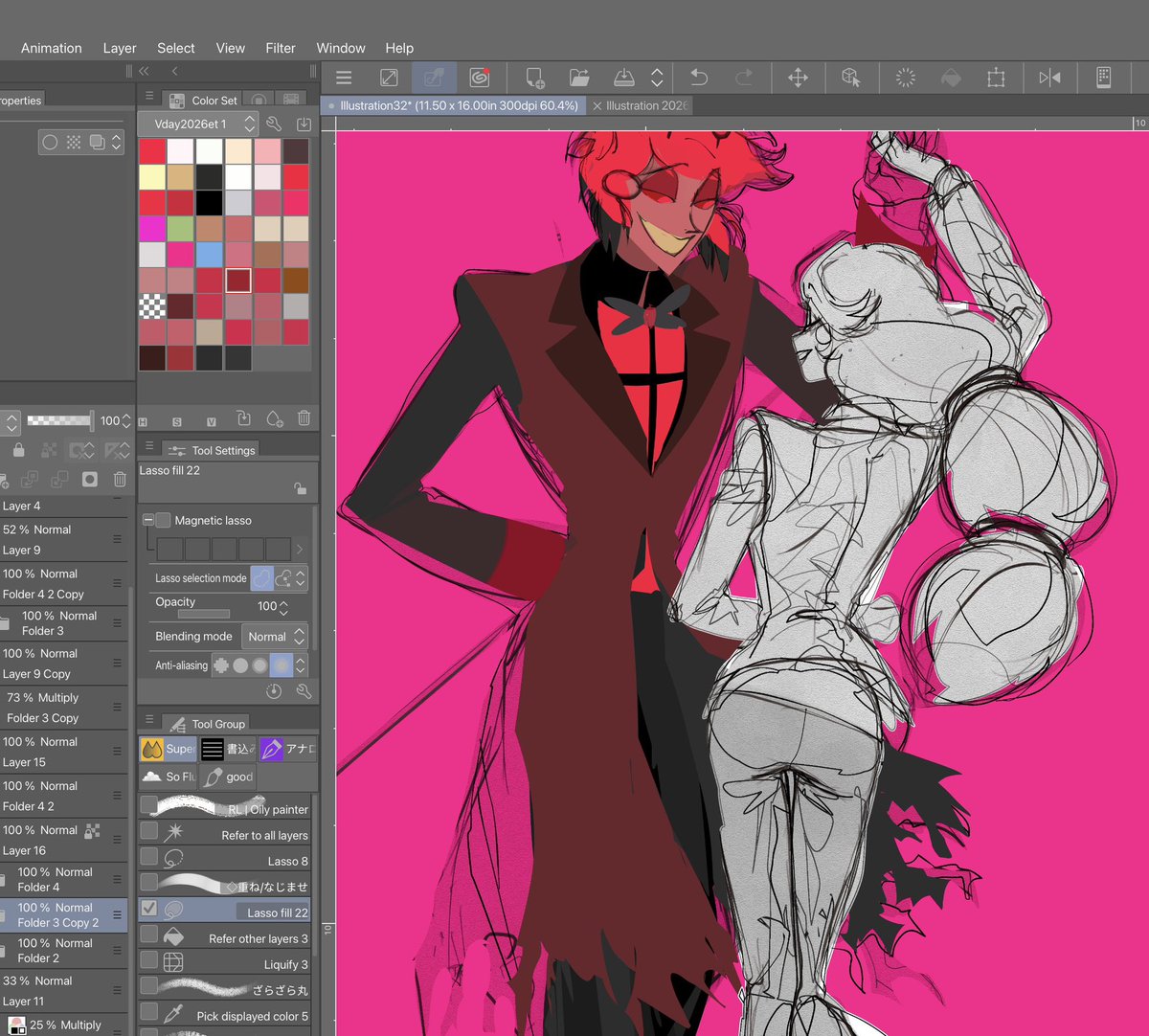Choose the Liquify 3 sub tool
This screenshot has width=1149, height=1036.
(x=224, y=960)
